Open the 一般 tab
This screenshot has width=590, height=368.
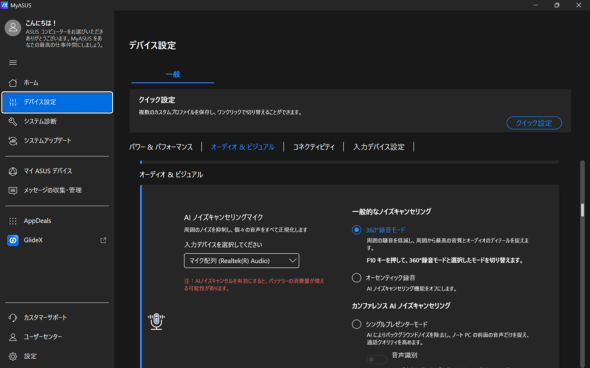coord(173,74)
